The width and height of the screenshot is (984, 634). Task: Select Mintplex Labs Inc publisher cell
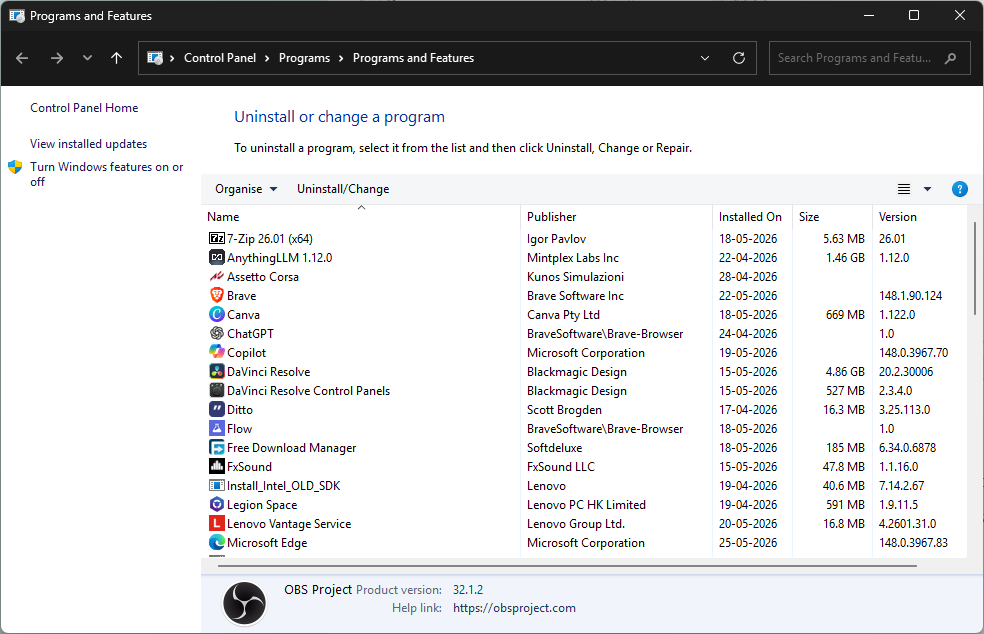coord(572,257)
